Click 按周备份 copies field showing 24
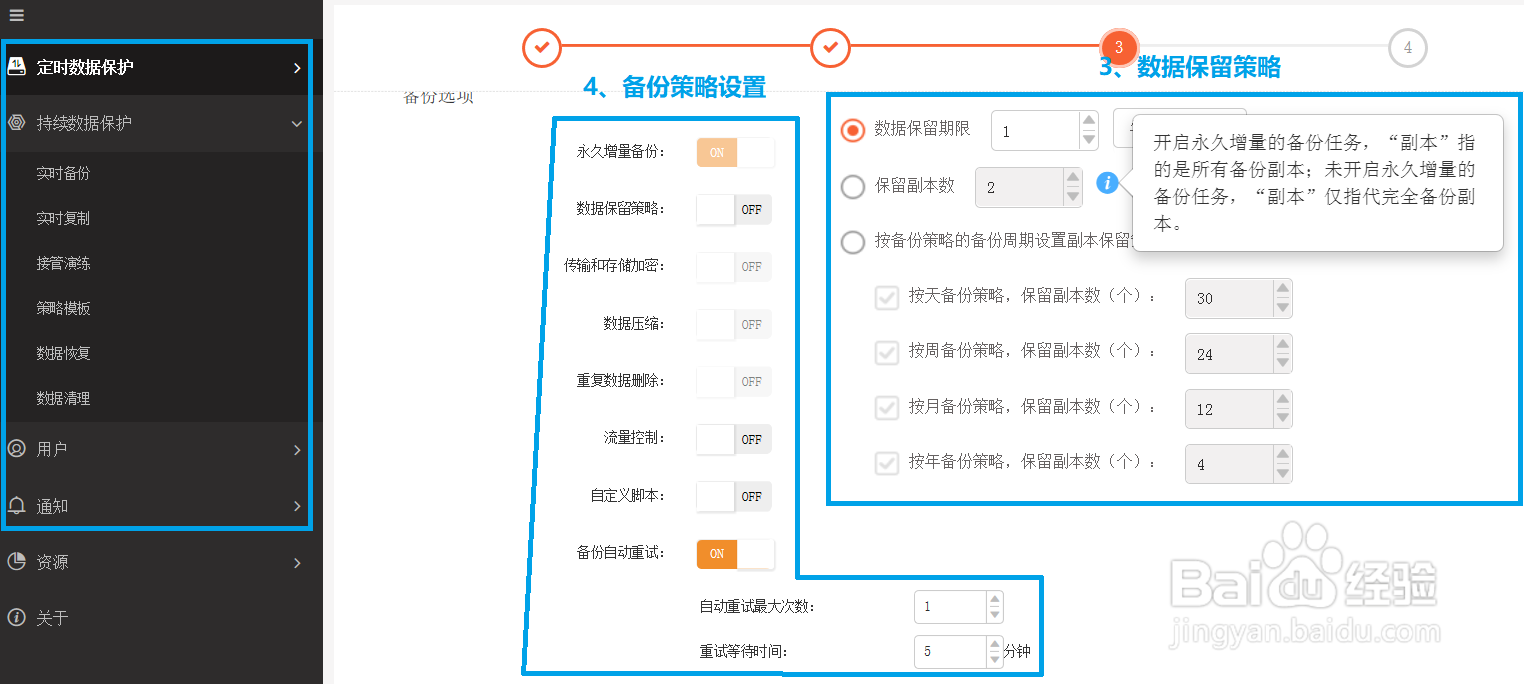 point(1229,354)
